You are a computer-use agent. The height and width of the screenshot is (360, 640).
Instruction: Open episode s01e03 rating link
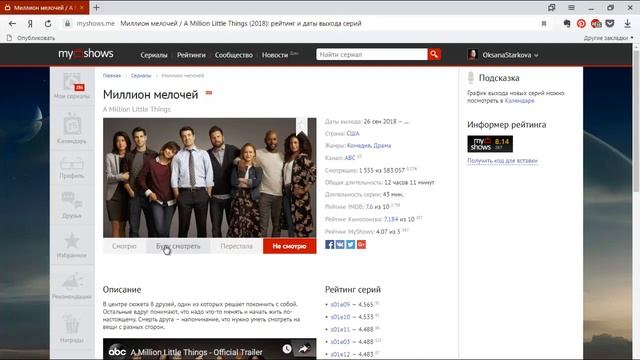(x=340, y=342)
